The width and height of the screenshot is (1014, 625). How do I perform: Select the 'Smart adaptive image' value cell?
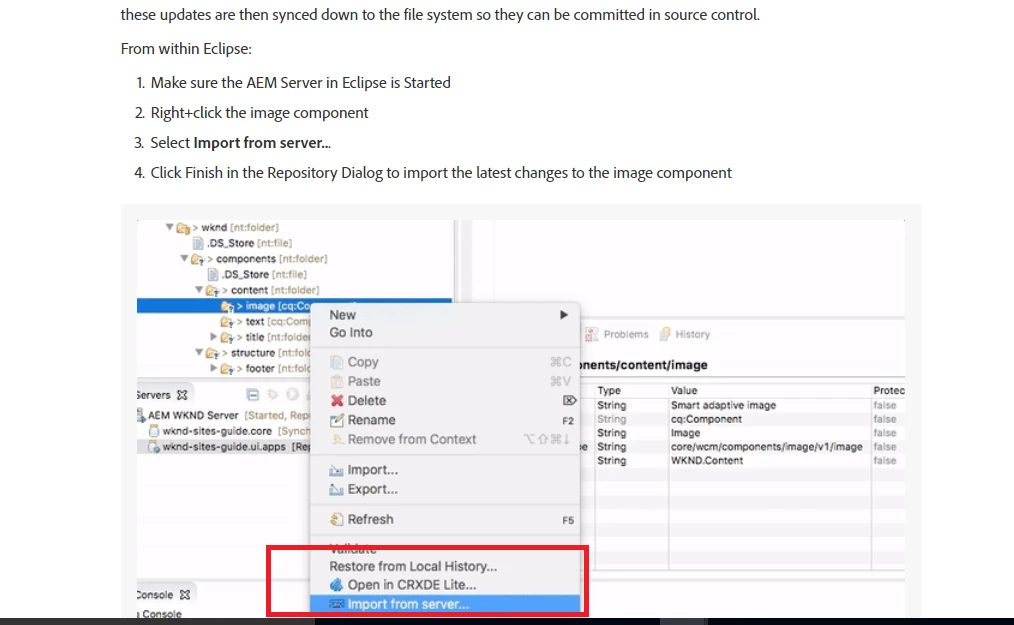pos(723,406)
